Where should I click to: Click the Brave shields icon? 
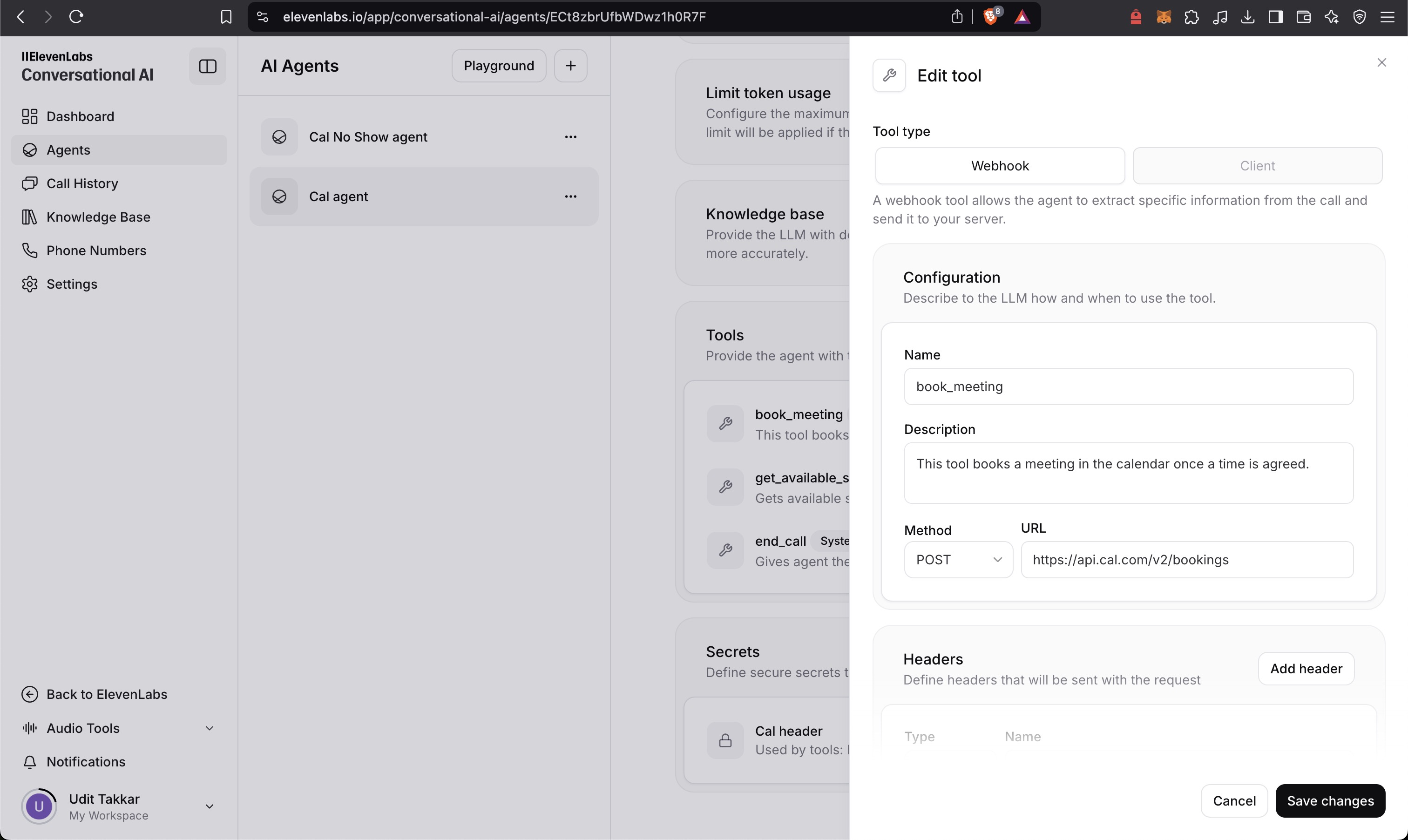pyautogui.click(x=990, y=16)
